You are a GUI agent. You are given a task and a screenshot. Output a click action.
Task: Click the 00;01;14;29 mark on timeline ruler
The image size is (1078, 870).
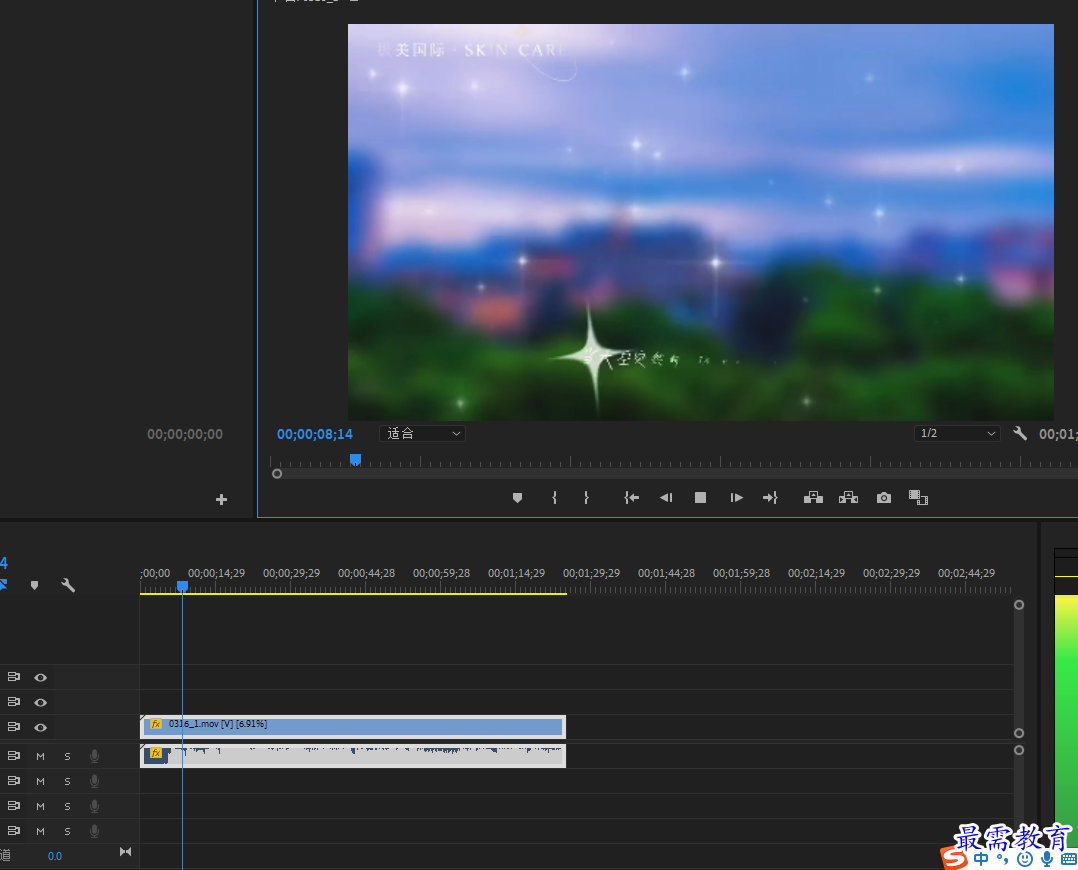coord(516,573)
